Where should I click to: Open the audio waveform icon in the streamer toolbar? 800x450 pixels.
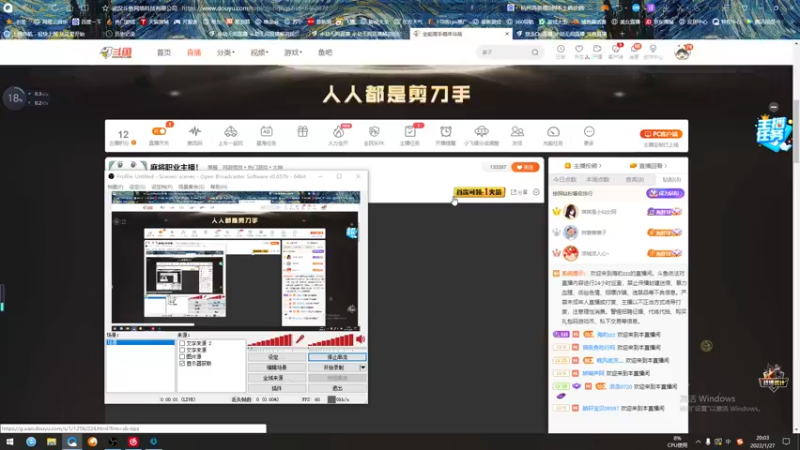pyautogui.click(x=194, y=132)
